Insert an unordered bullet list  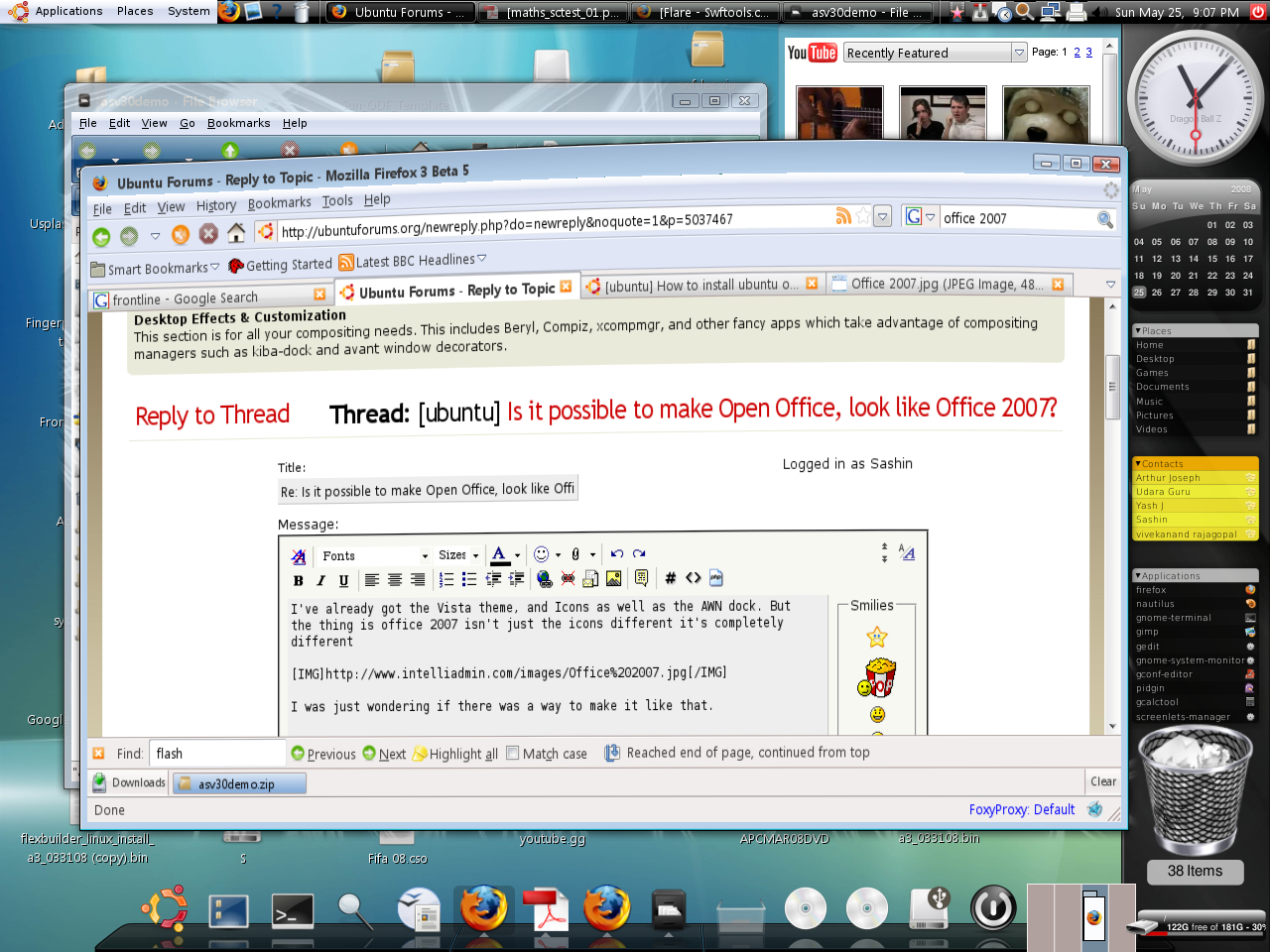(469, 579)
